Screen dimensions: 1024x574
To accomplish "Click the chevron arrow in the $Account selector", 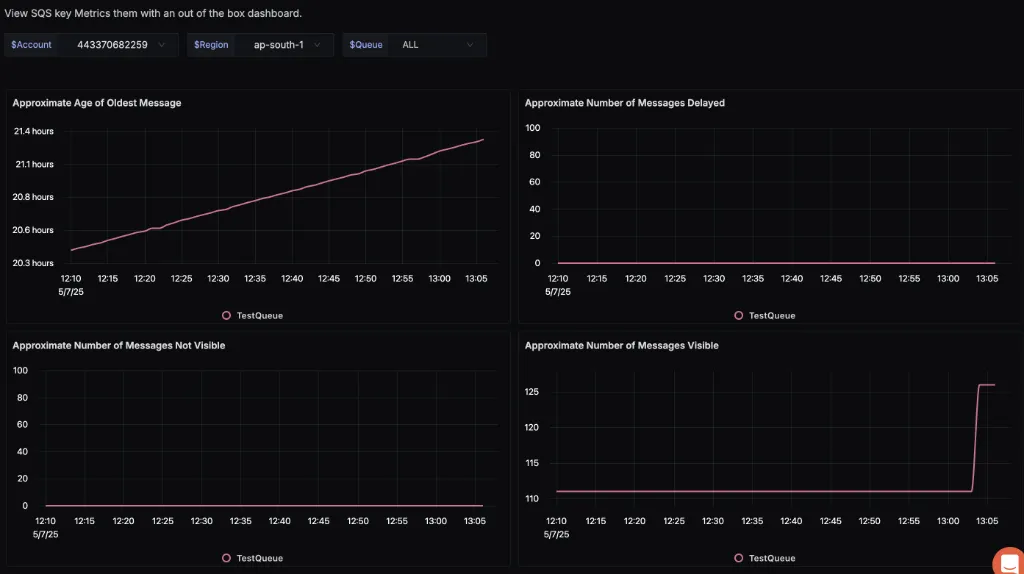I will coord(162,45).
